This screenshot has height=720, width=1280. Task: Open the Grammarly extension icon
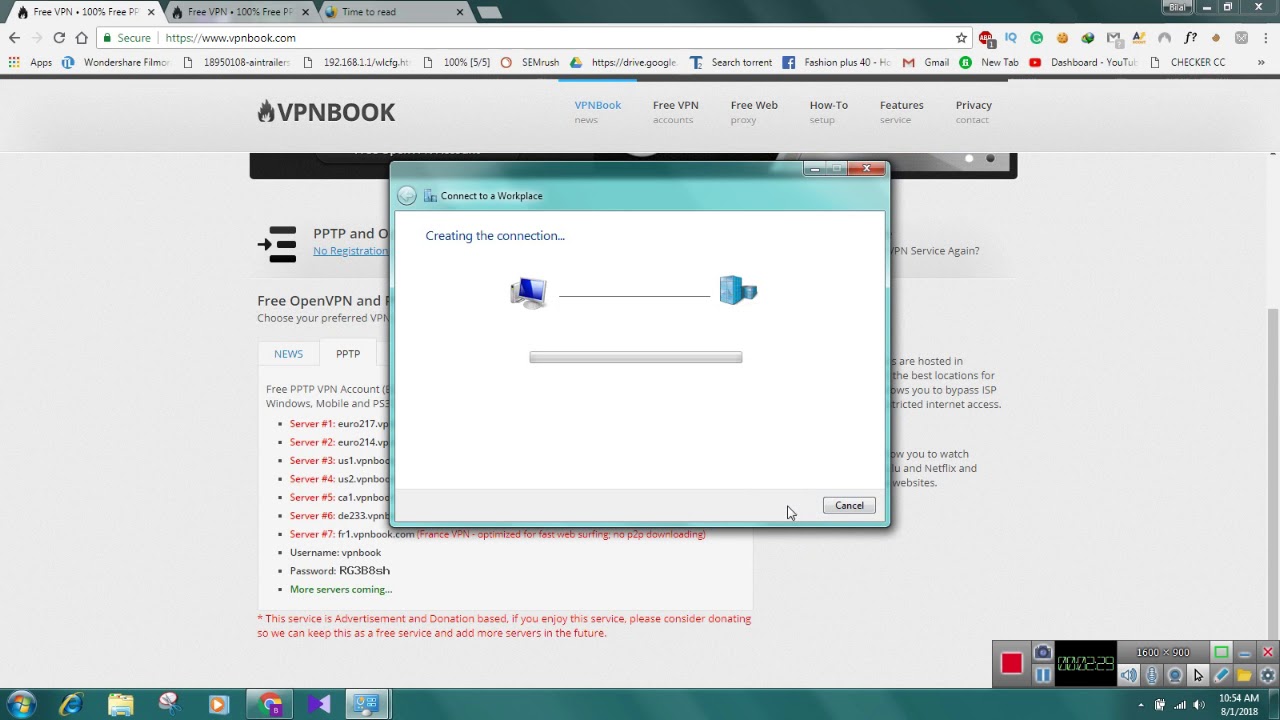tap(1036, 38)
